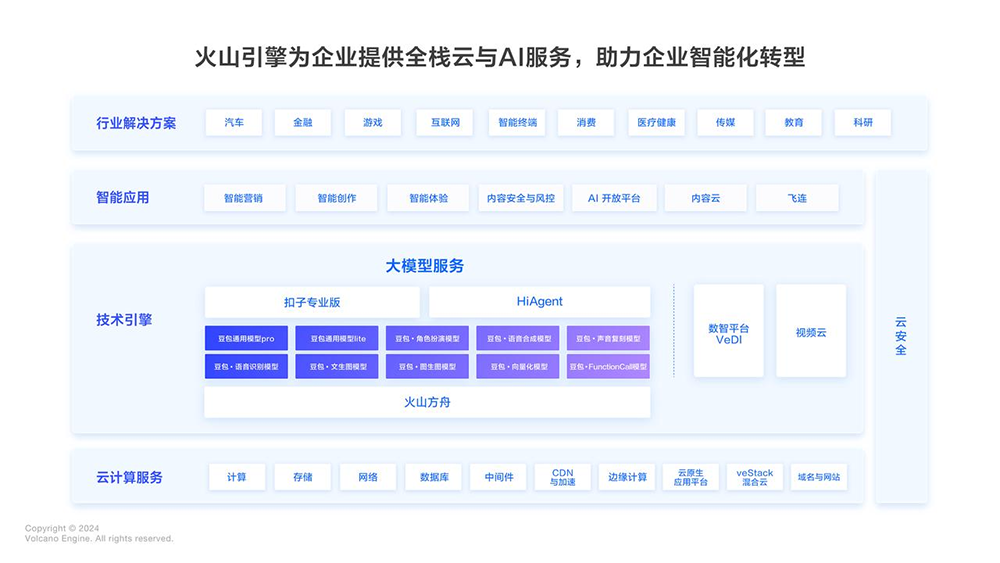Open the 飞连 application box
1000x563 pixels.
point(797,198)
